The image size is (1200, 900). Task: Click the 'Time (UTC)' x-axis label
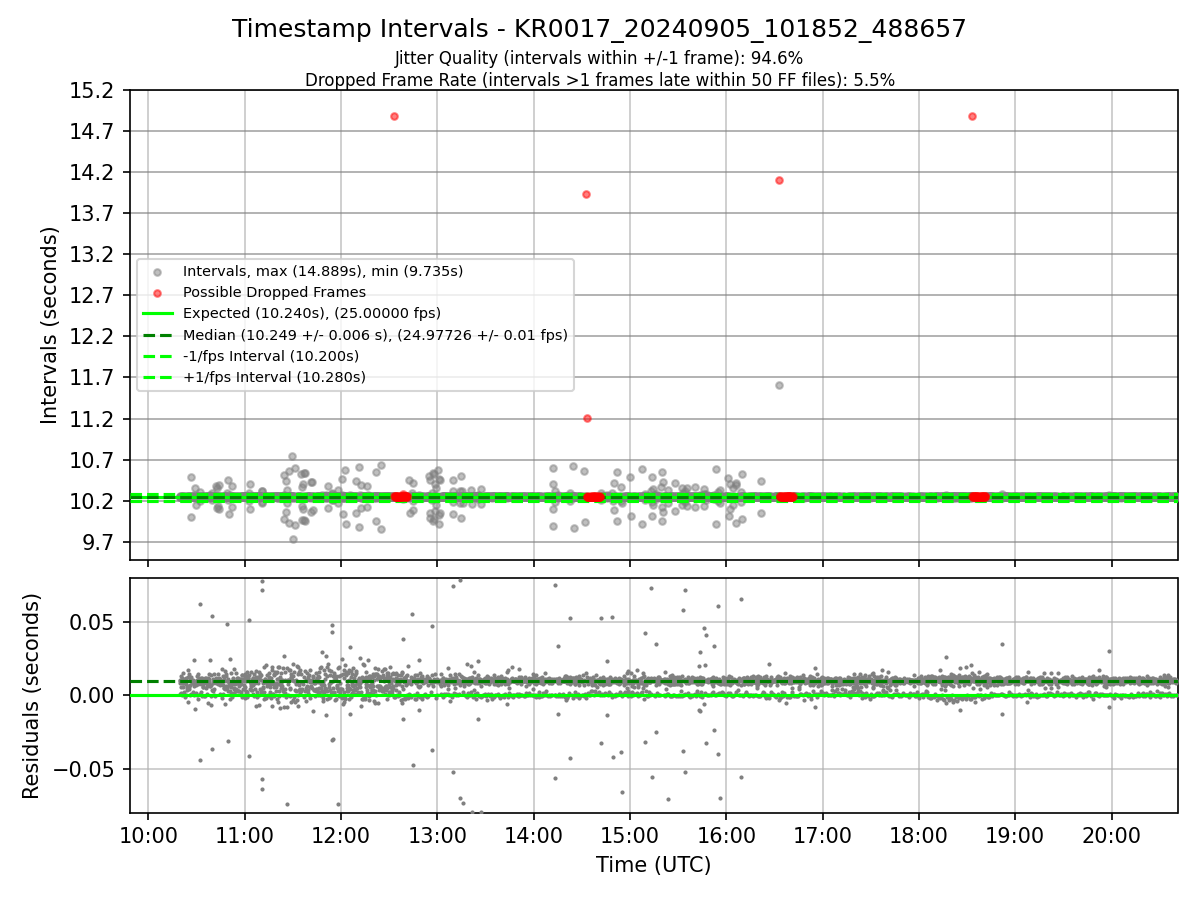(653, 865)
